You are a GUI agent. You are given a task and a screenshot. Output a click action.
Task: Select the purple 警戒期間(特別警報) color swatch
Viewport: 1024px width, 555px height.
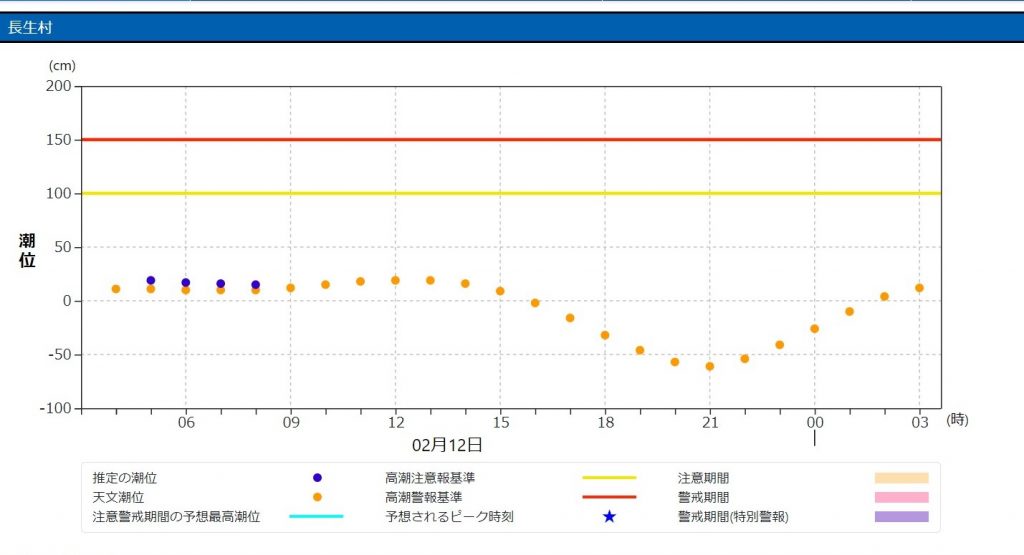coord(901,516)
